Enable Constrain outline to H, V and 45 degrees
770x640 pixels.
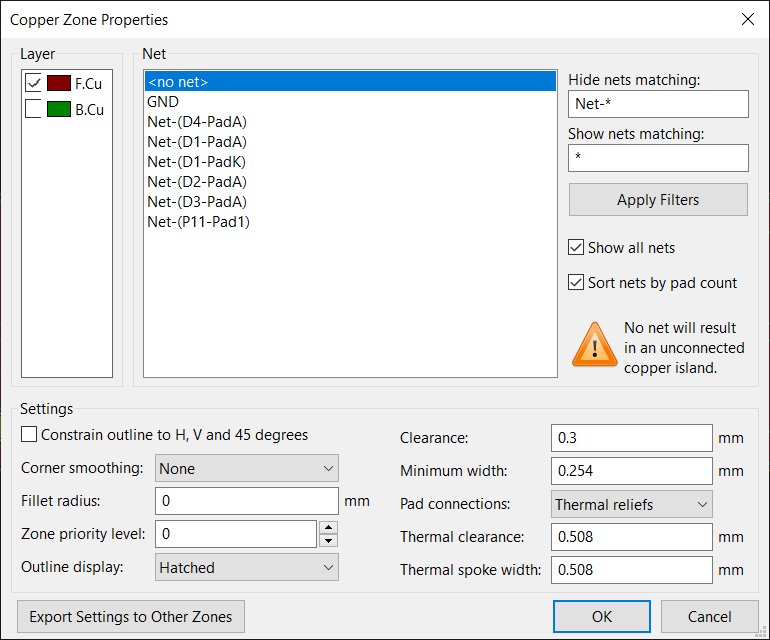tap(29, 435)
